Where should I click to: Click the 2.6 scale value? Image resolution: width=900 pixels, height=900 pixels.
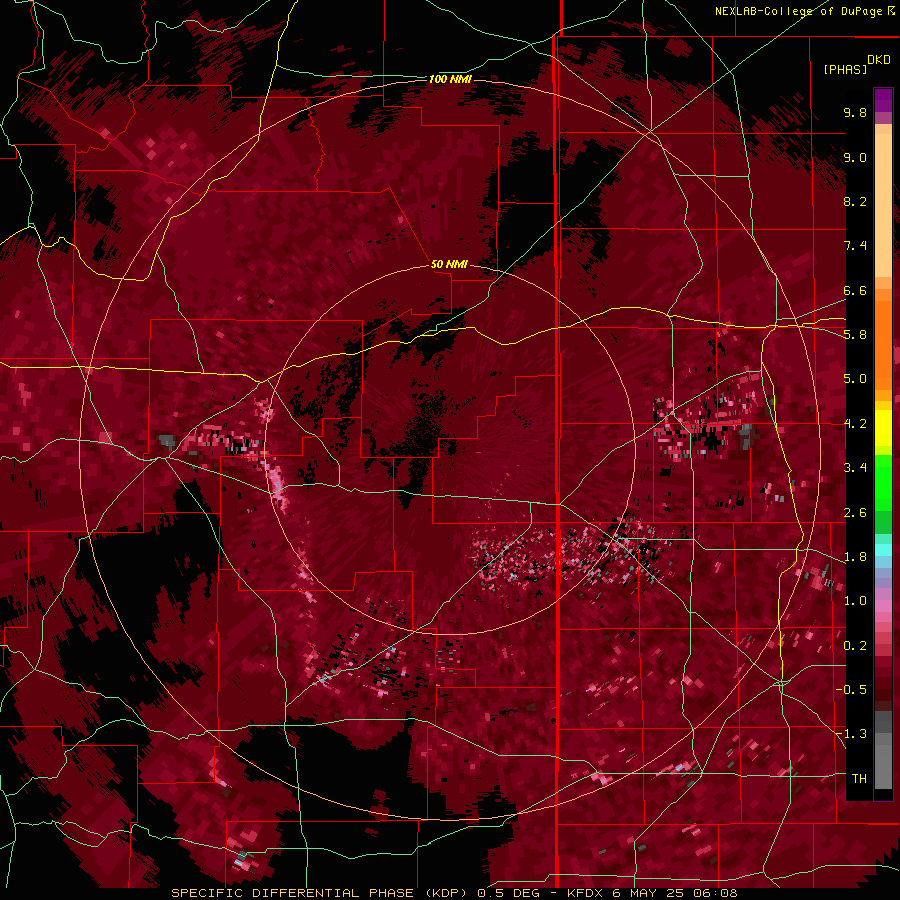tap(855, 513)
